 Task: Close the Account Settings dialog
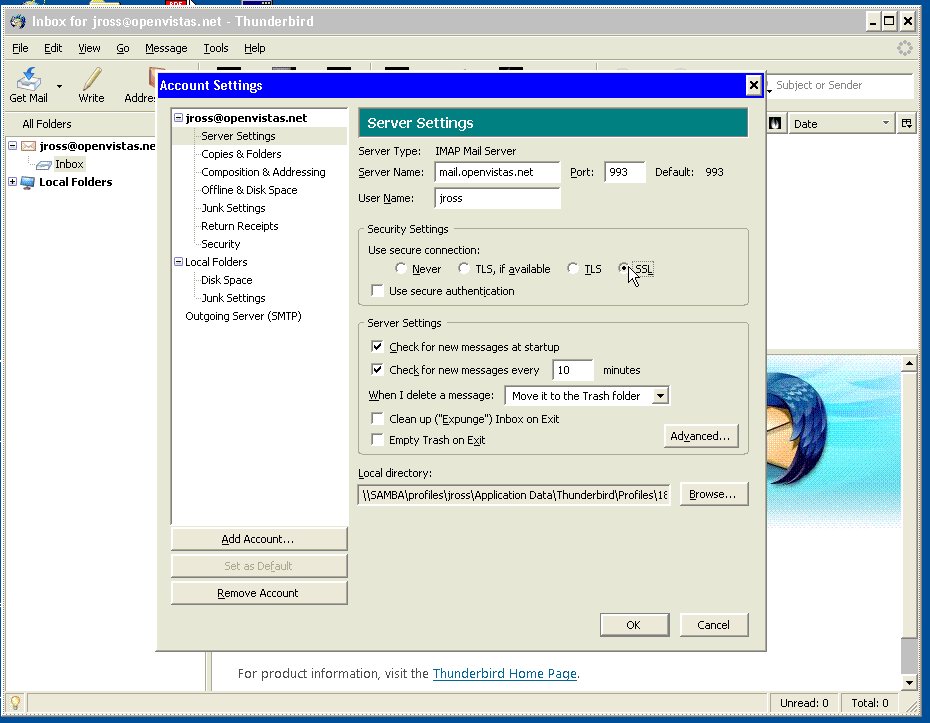click(x=753, y=85)
